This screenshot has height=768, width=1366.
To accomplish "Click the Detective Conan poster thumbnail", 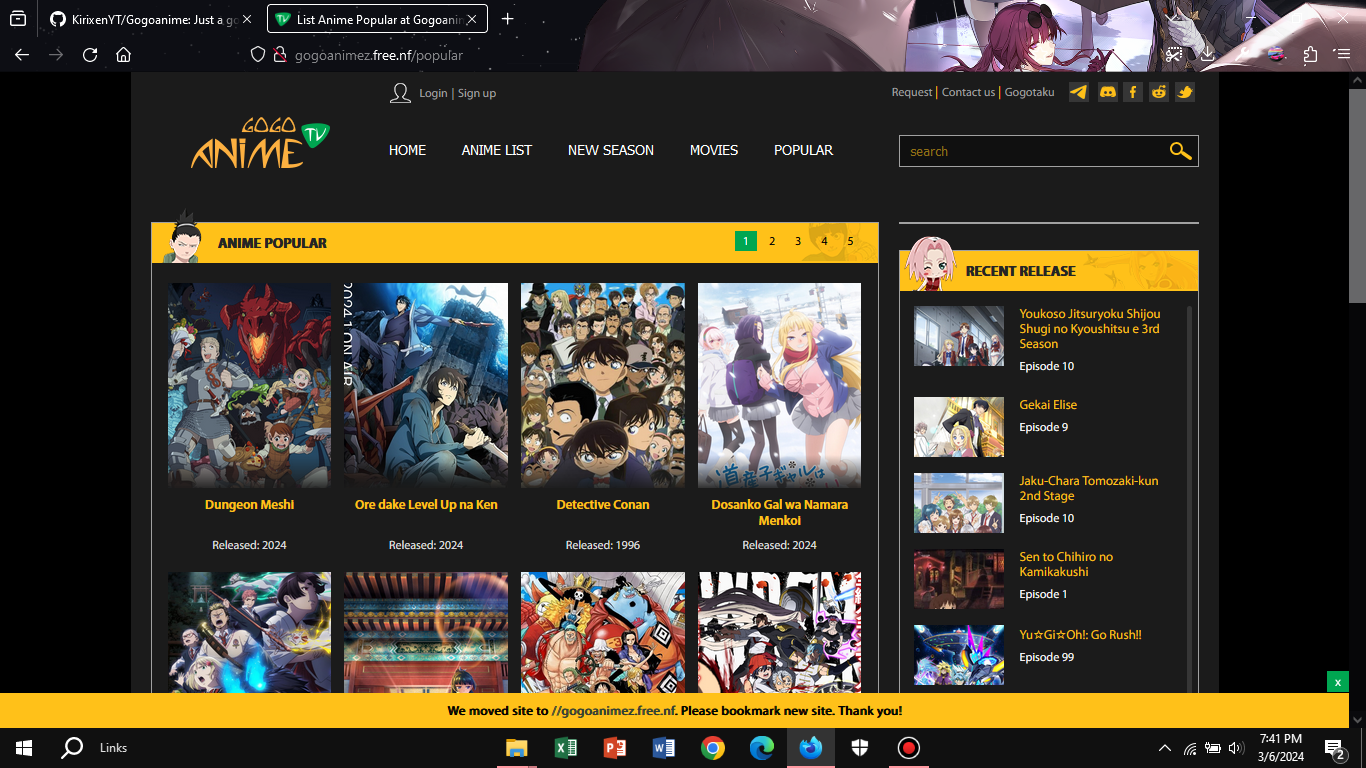I will pyautogui.click(x=603, y=385).
